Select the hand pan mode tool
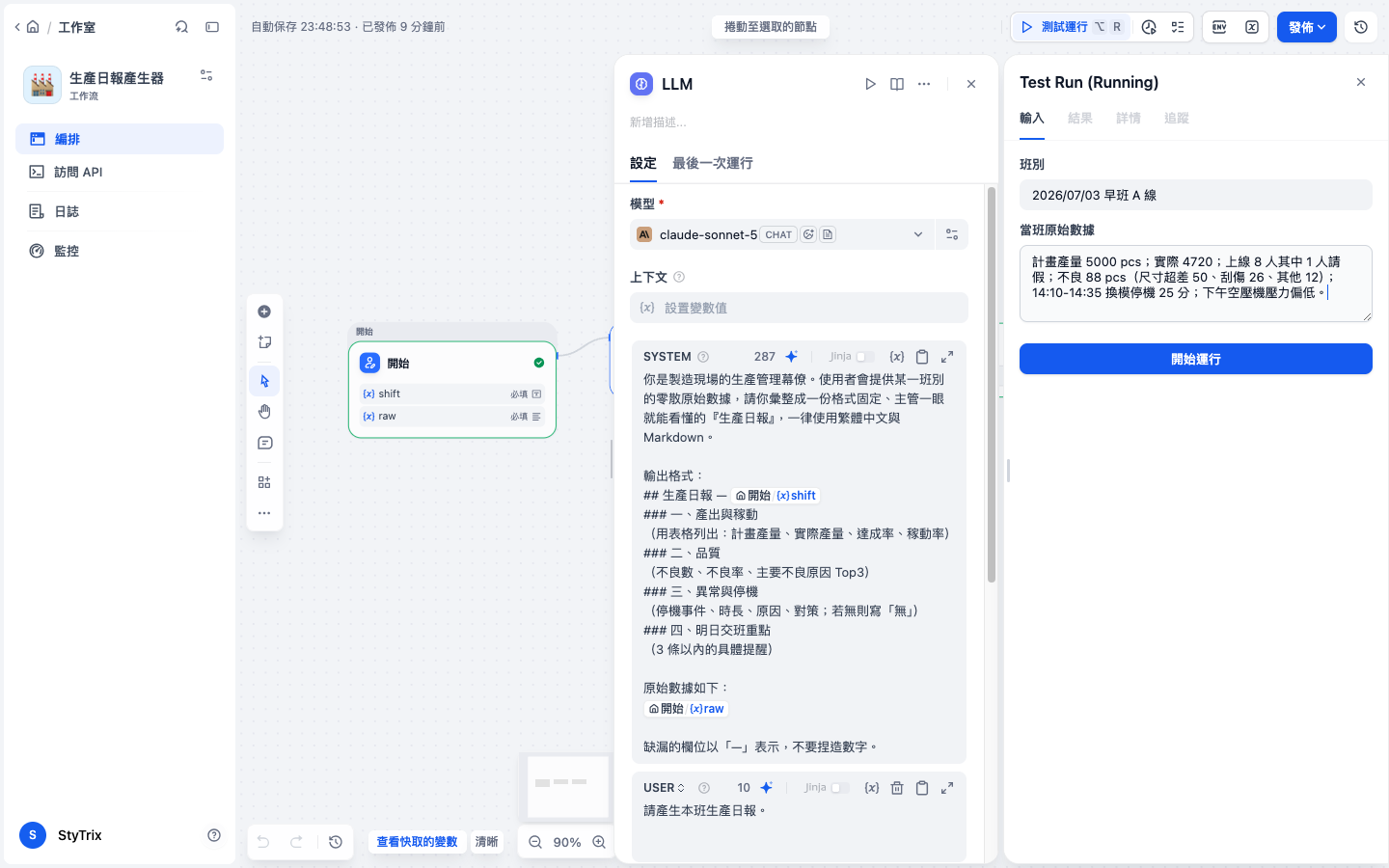Screen dimensions: 1389x868 (264, 412)
